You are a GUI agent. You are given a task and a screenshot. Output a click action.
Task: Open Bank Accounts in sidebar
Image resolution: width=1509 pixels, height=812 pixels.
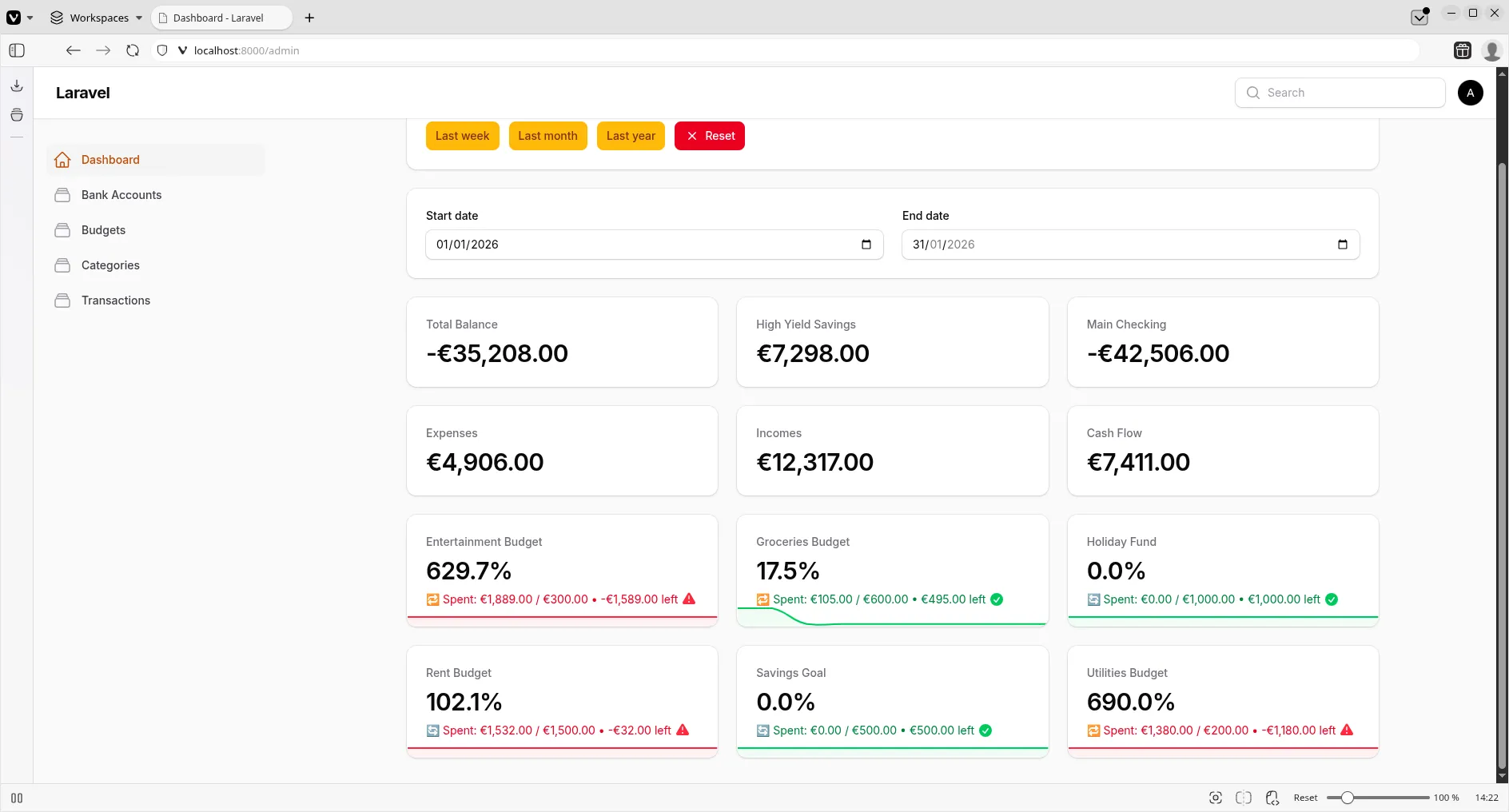point(121,195)
